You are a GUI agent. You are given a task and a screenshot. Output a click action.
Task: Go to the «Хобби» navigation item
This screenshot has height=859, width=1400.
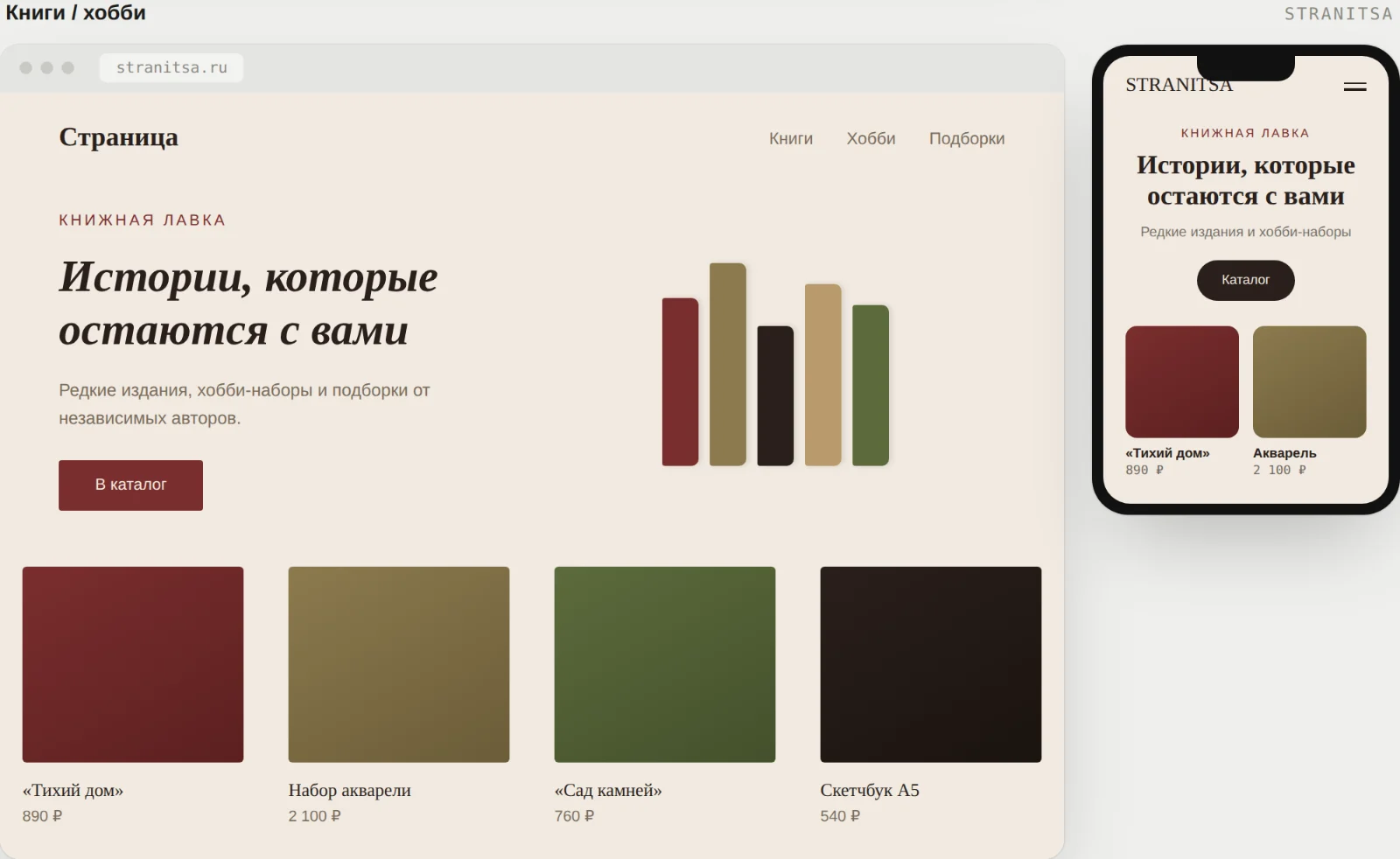tap(871, 138)
